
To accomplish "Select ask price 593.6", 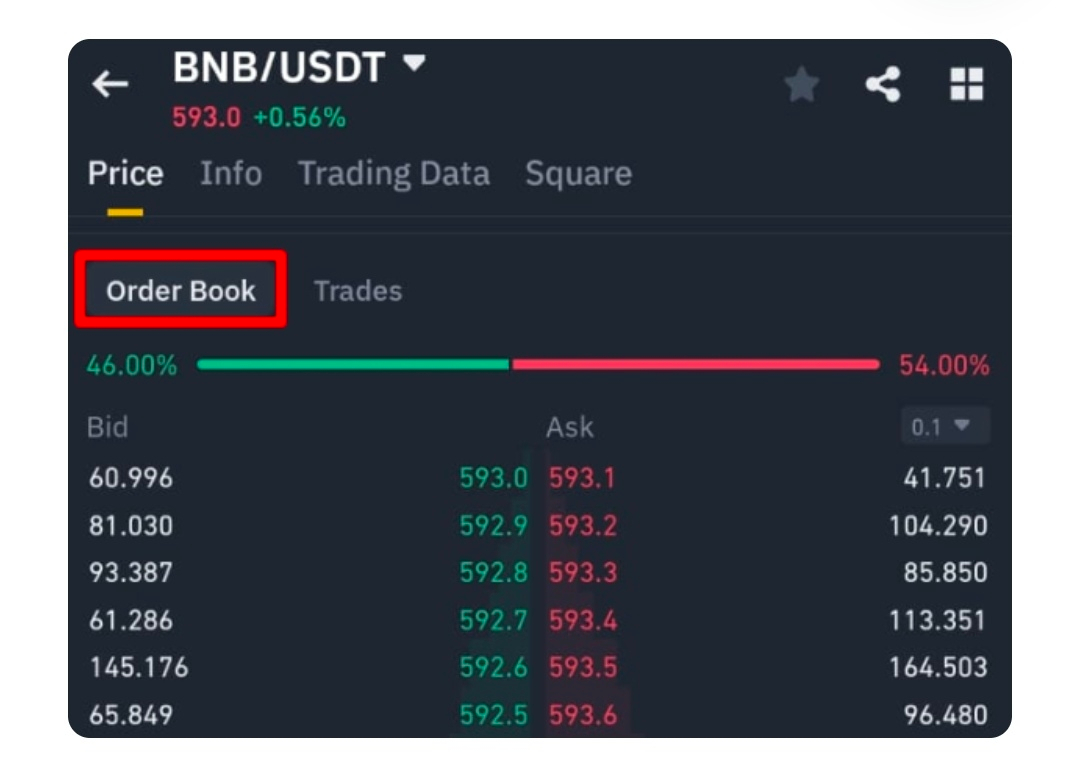I will pyautogui.click(x=583, y=715).
